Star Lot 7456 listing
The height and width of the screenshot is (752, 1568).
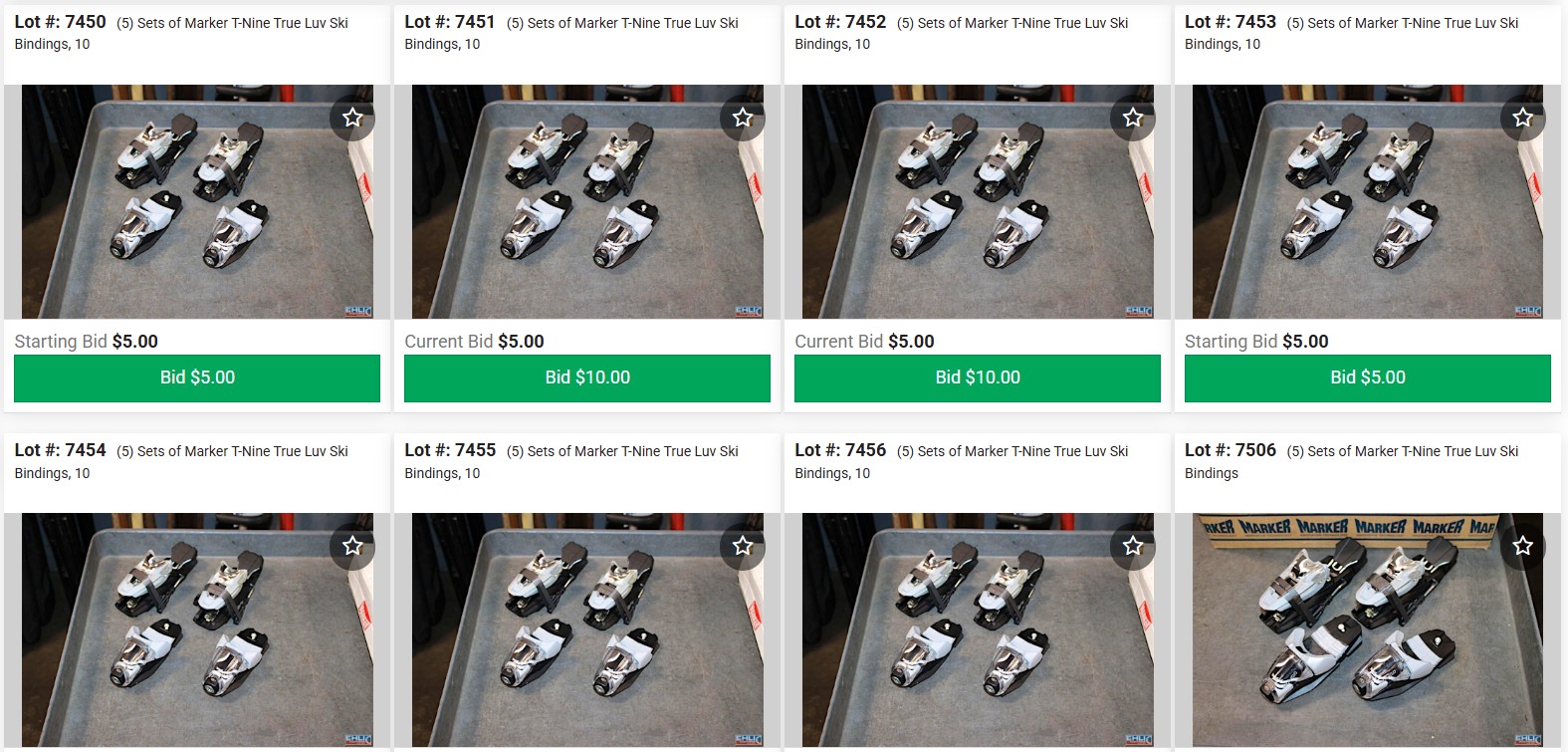[1133, 546]
